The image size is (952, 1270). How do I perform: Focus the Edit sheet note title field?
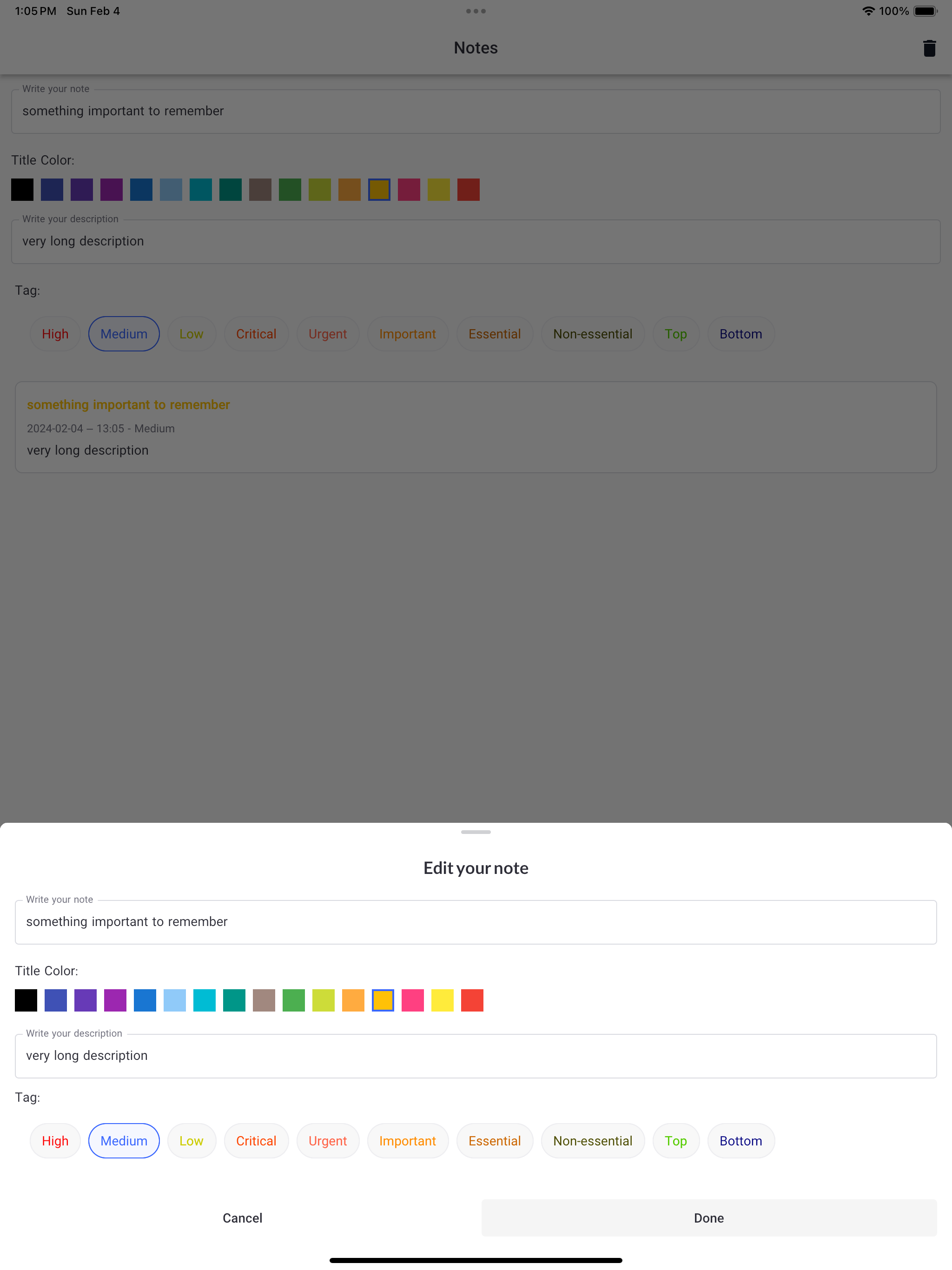(476, 922)
